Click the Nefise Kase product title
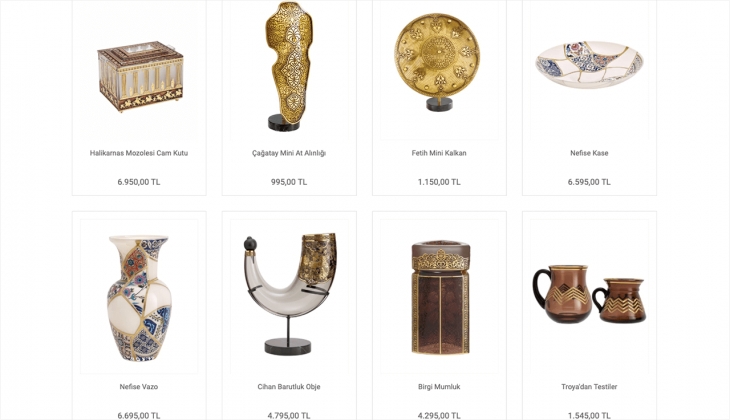The image size is (730, 420). click(x=589, y=153)
